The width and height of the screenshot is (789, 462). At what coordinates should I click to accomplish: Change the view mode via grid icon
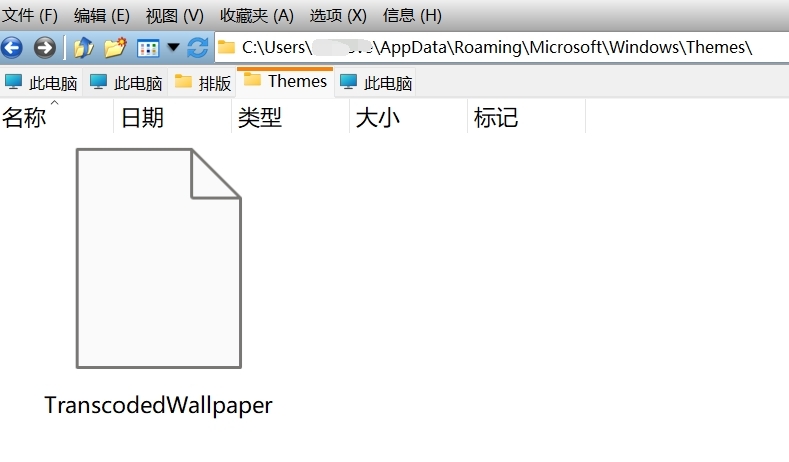(x=148, y=48)
